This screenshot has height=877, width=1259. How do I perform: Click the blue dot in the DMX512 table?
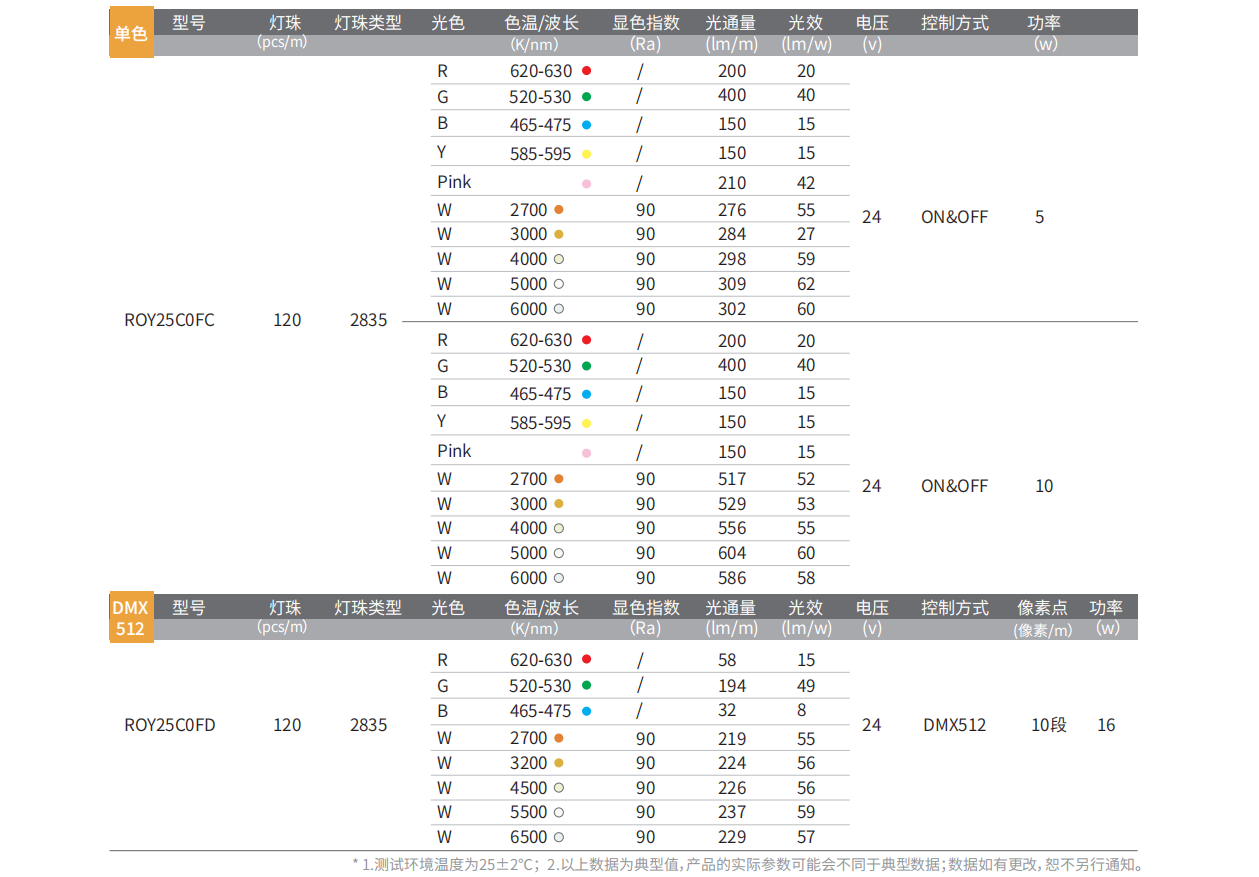(586, 712)
